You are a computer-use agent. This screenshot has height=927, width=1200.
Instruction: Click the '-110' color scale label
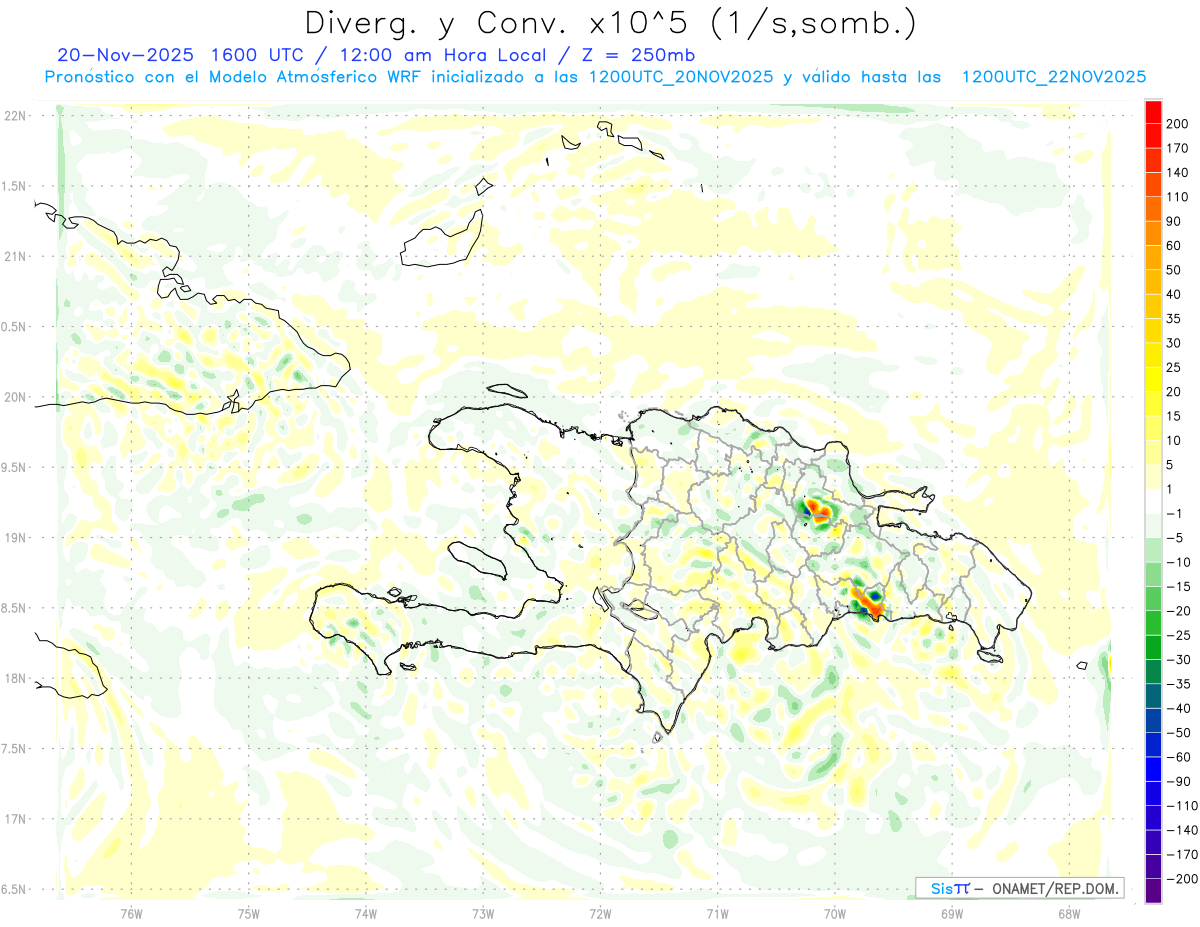pyautogui.click(x=1183, y=806)
